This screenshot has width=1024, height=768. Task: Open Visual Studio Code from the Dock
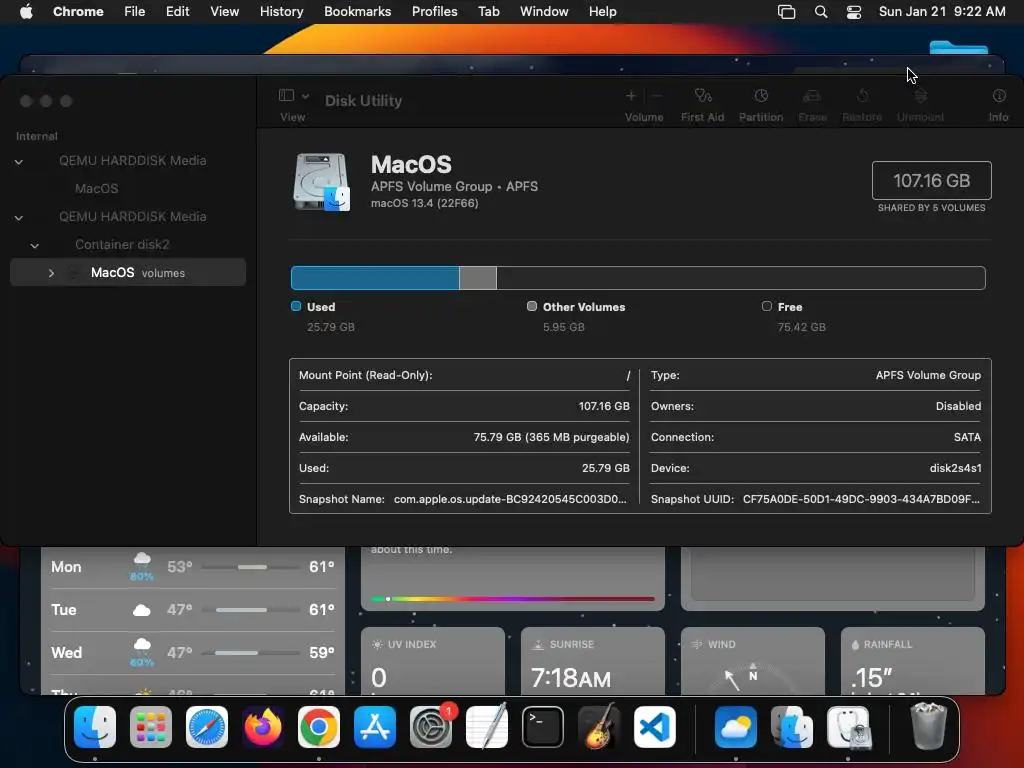tap(655, 727)
